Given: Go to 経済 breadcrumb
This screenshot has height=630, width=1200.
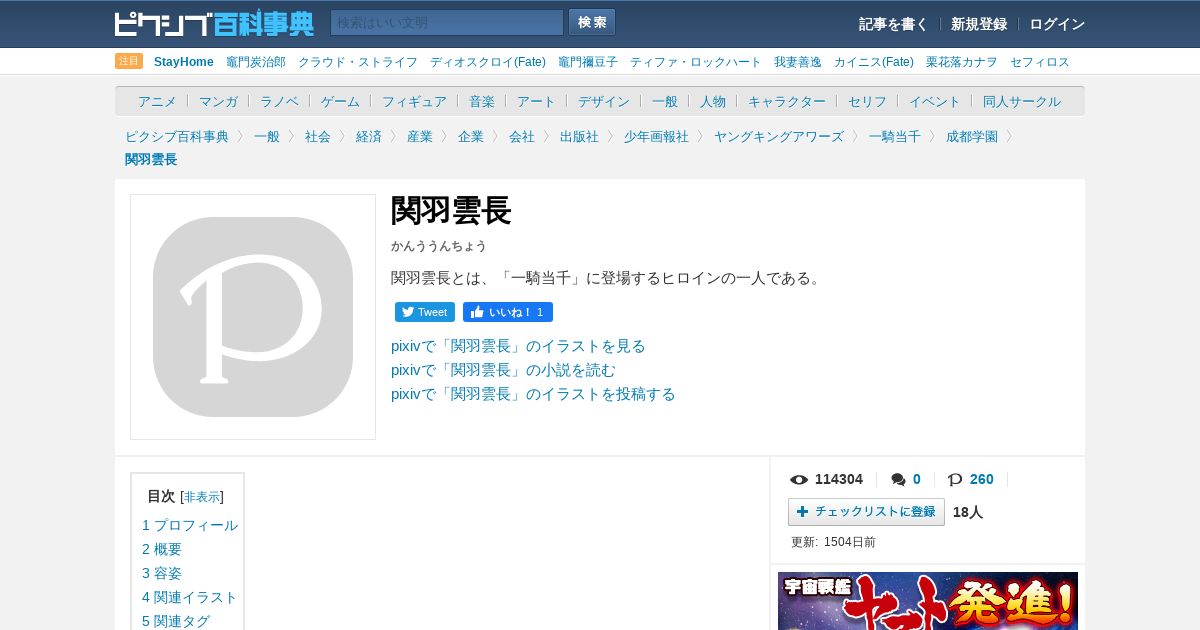Looking at the screenshot, I should (369, 136).
